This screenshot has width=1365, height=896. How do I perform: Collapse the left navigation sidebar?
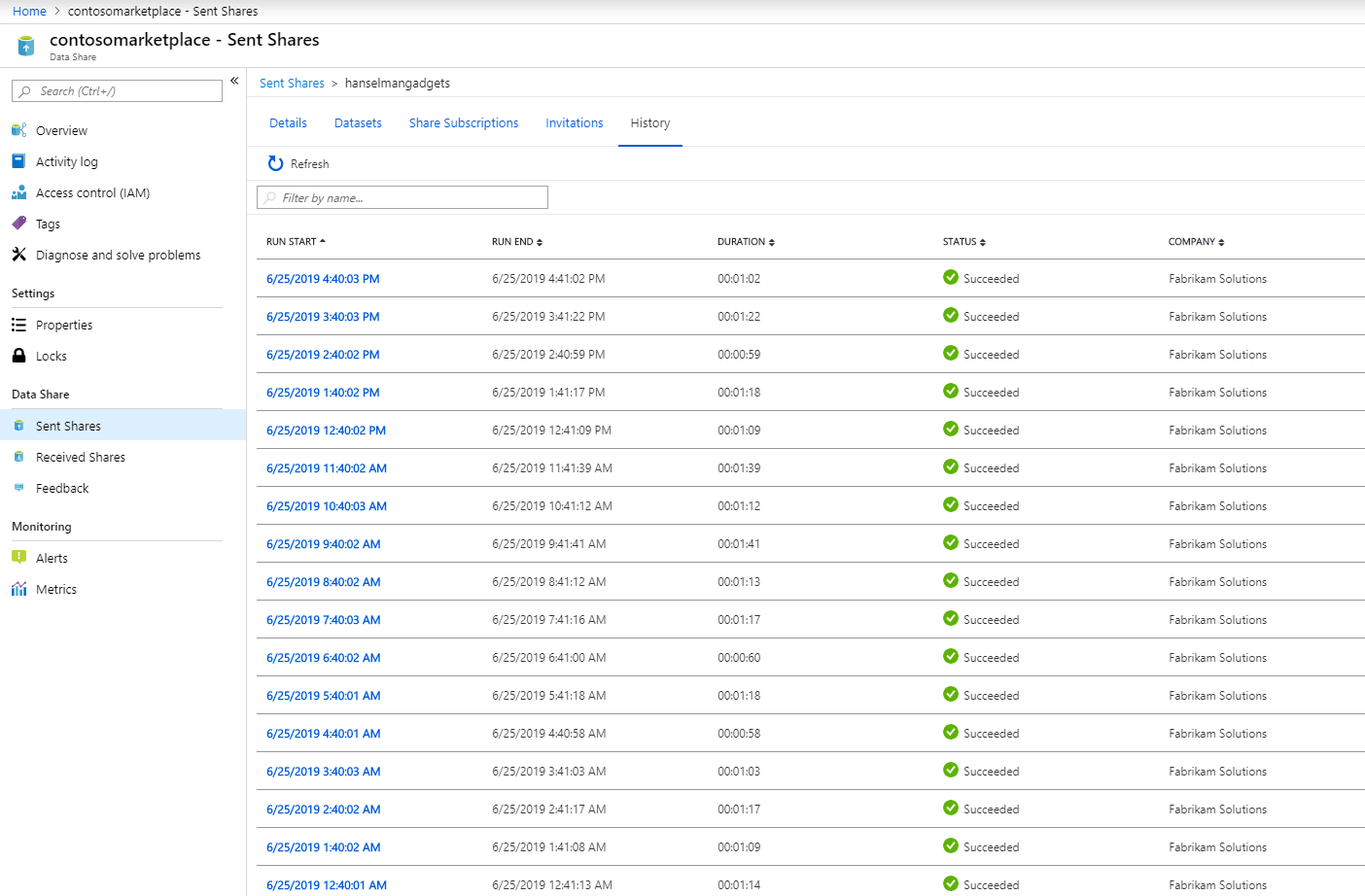pyautogui.click(x=233, y=82)
